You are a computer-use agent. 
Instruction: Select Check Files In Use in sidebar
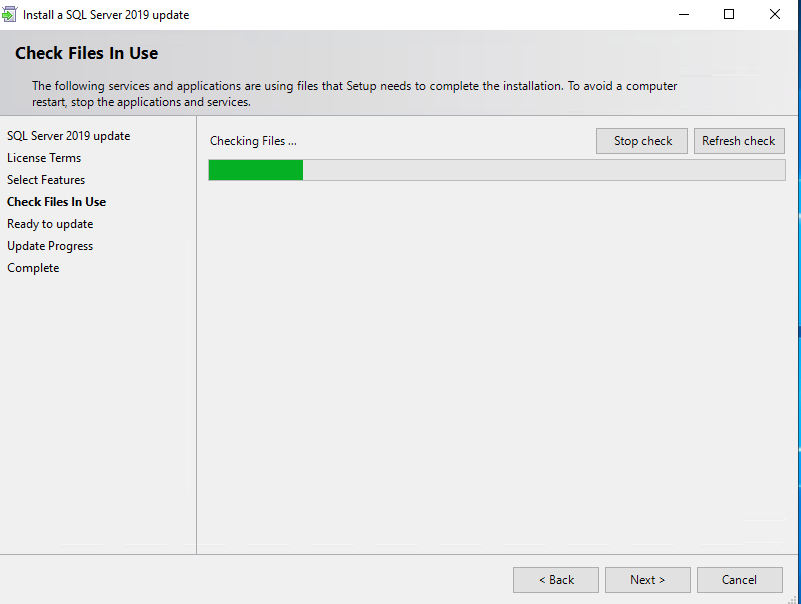click(56, 202)
